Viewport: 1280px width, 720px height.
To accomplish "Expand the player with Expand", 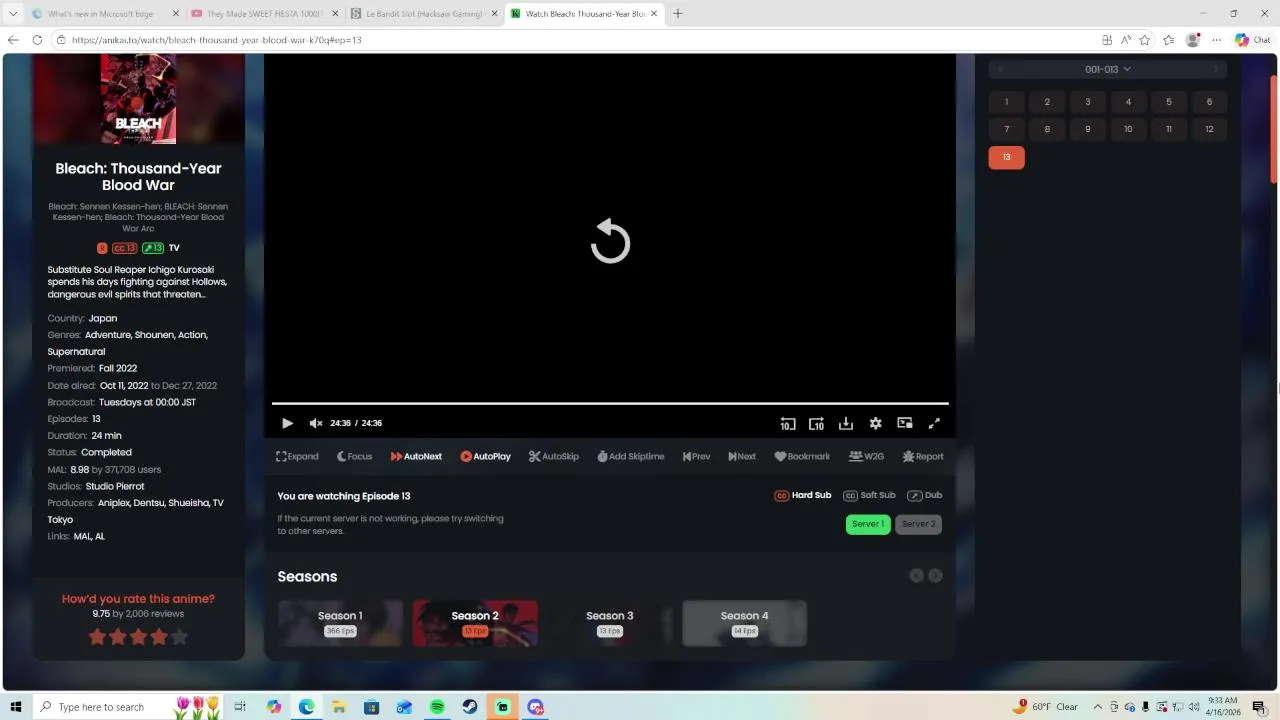I will coord(297,456).
